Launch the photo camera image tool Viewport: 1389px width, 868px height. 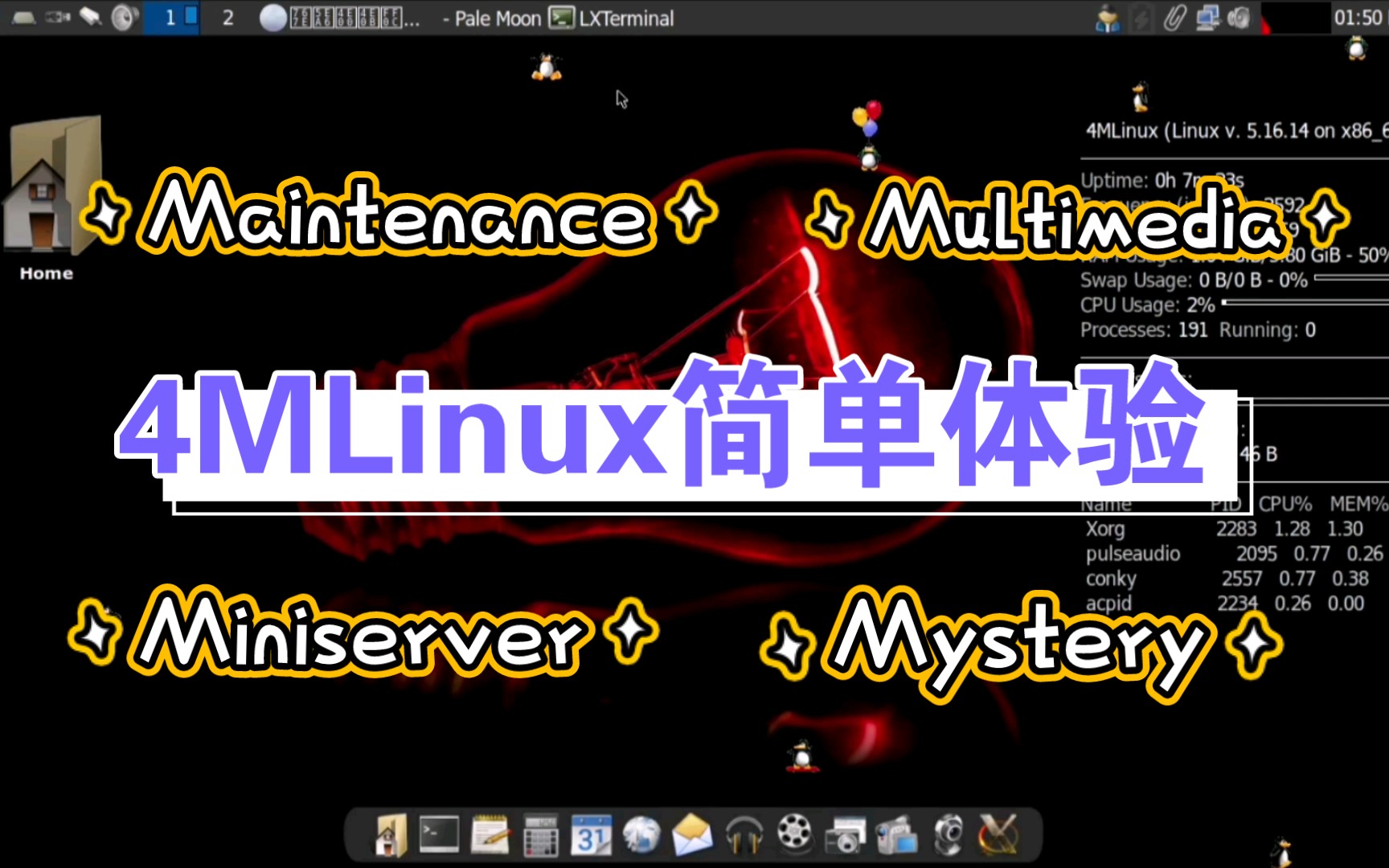tap(846, 836)
